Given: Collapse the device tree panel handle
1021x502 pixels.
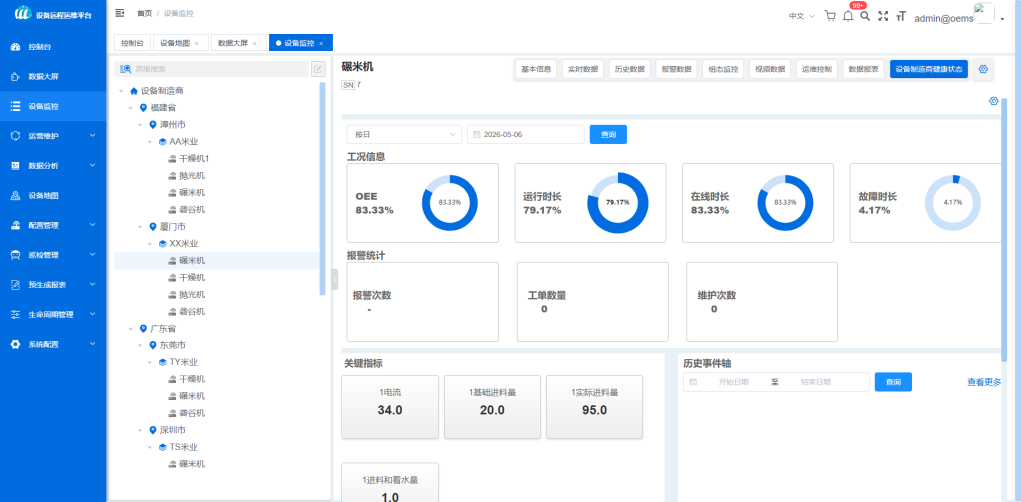Looking at the screenshot, I should coord(335,279).
